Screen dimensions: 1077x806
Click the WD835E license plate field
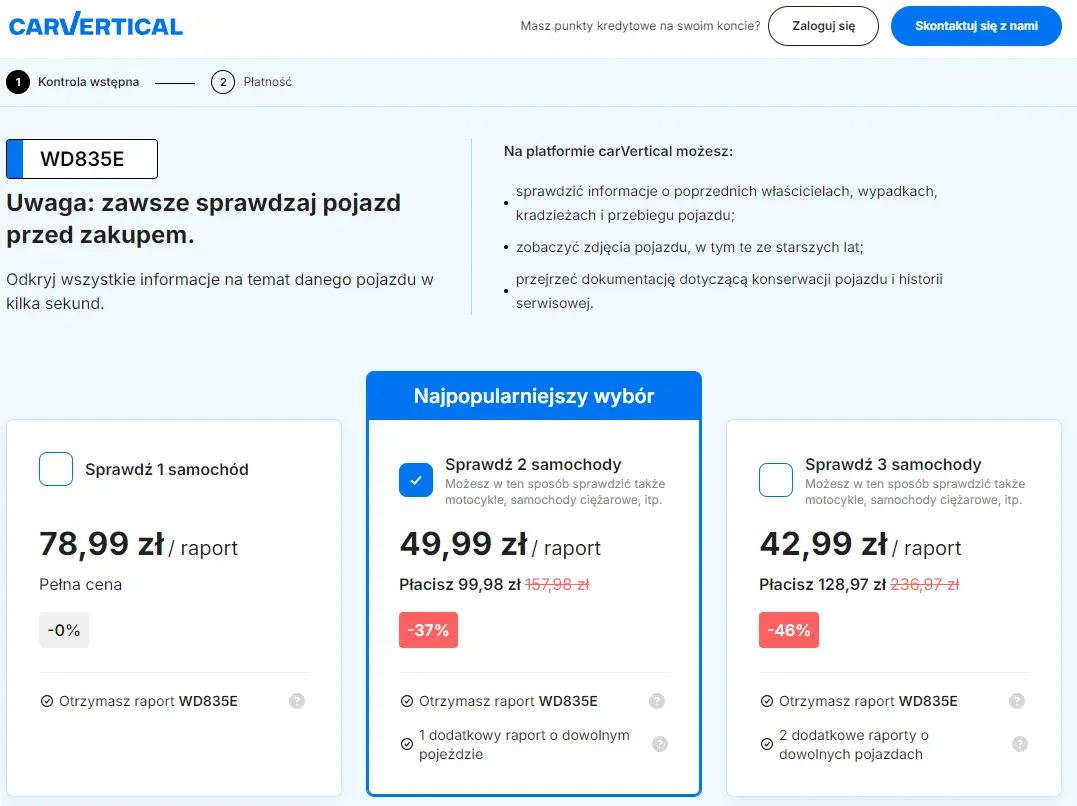pyautogui.click(x=82, y=158)
